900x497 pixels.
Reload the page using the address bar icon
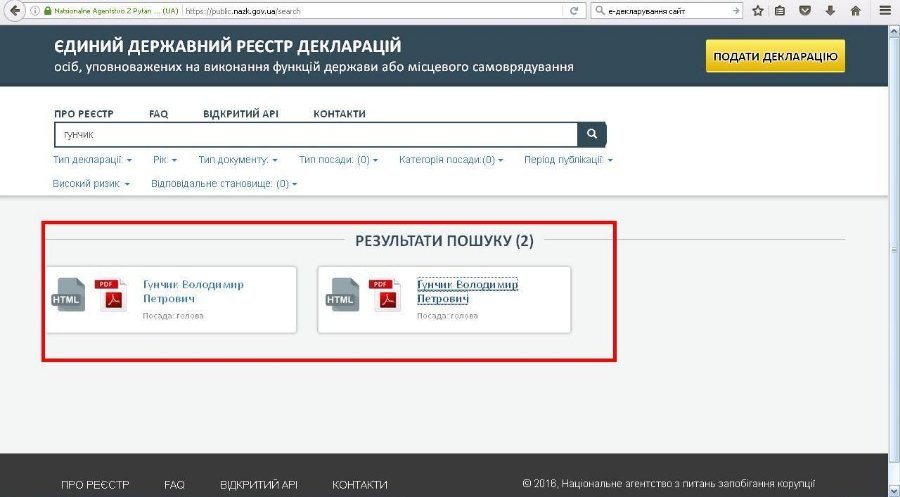click(573, 11)
